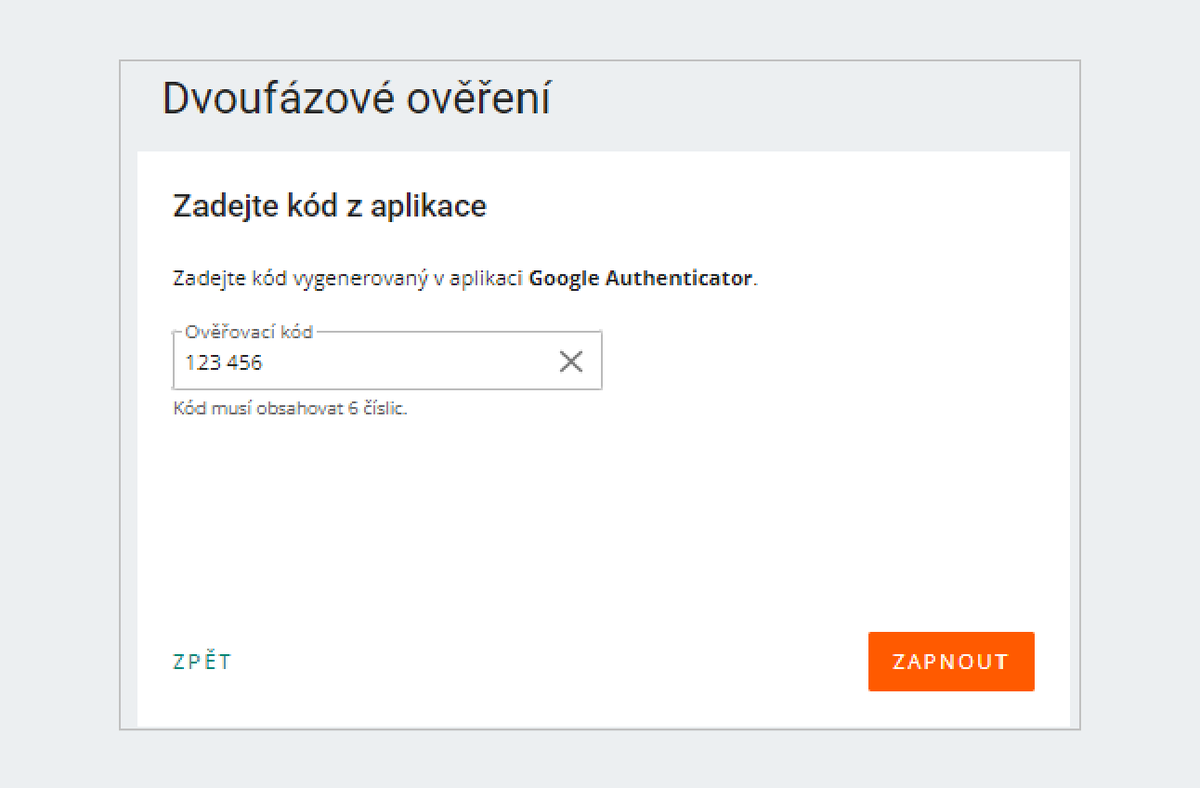Viewport: 1200px width, 788px height.
Task: Return to the previous step with ZPĚT
Action: tap(202, 661)
